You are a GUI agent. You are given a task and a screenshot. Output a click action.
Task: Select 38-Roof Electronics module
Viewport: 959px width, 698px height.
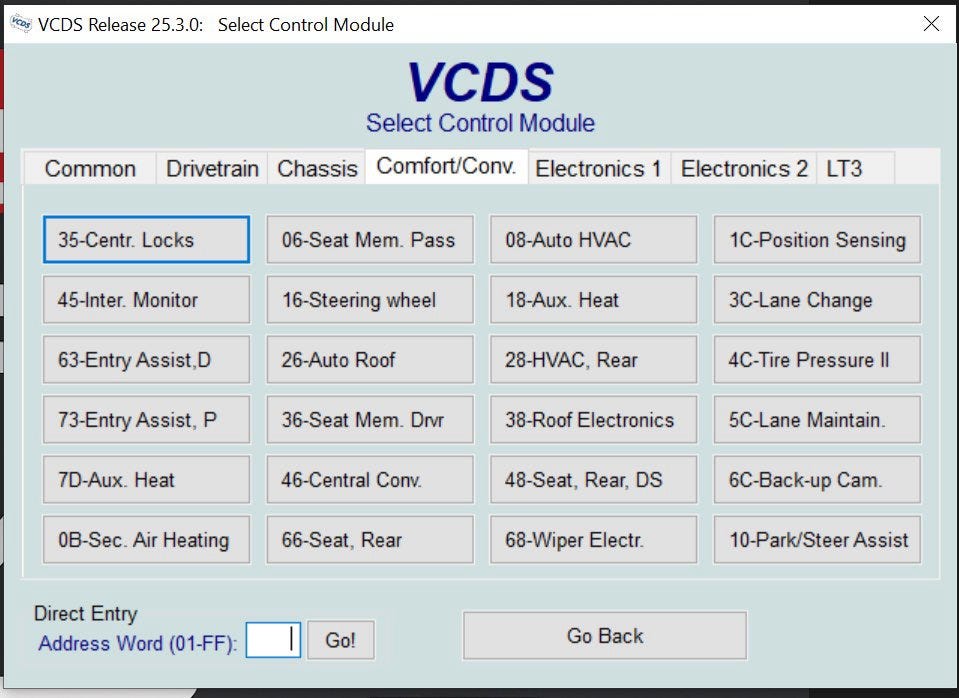point(593,419)
